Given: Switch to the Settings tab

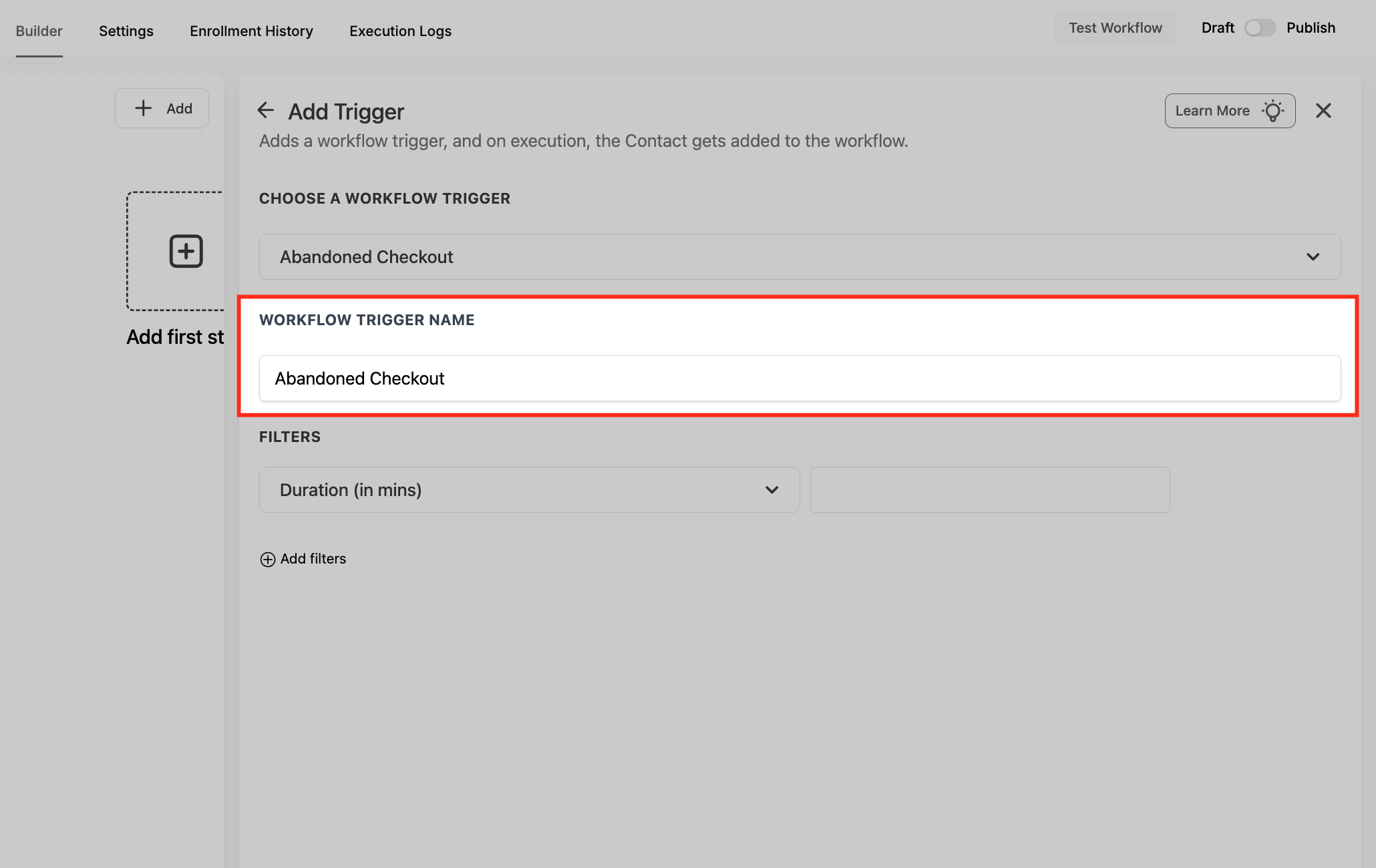Looking at the screenshot, I should tap(126, 31).
